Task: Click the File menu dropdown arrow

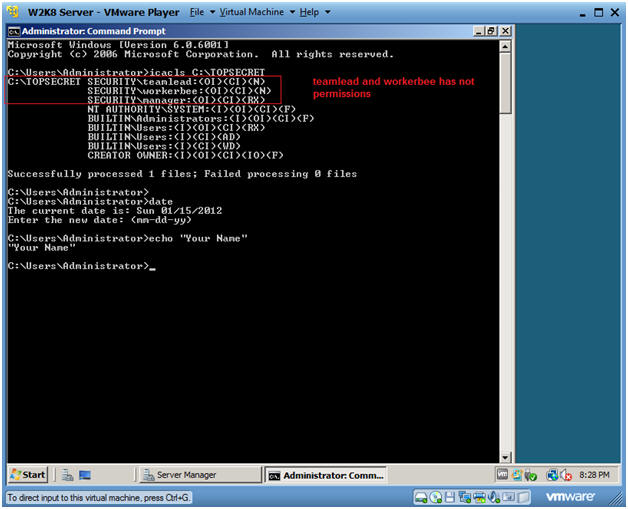Action: pyautogui.click(x=212, y=12)
